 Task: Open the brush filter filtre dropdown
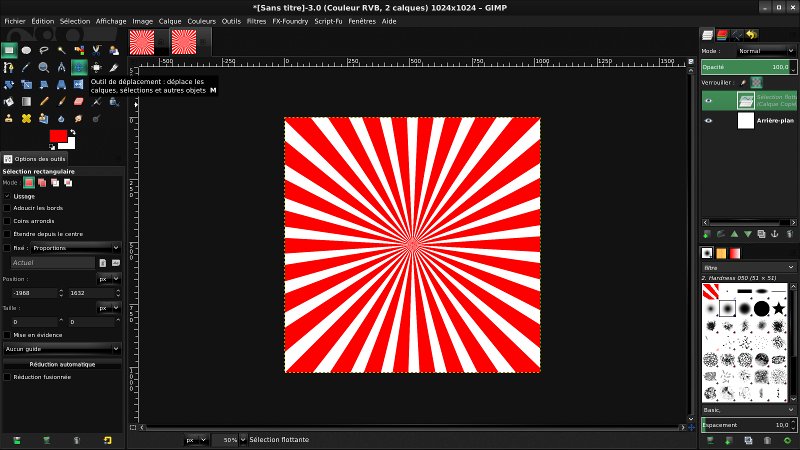(x=748, y=268)
